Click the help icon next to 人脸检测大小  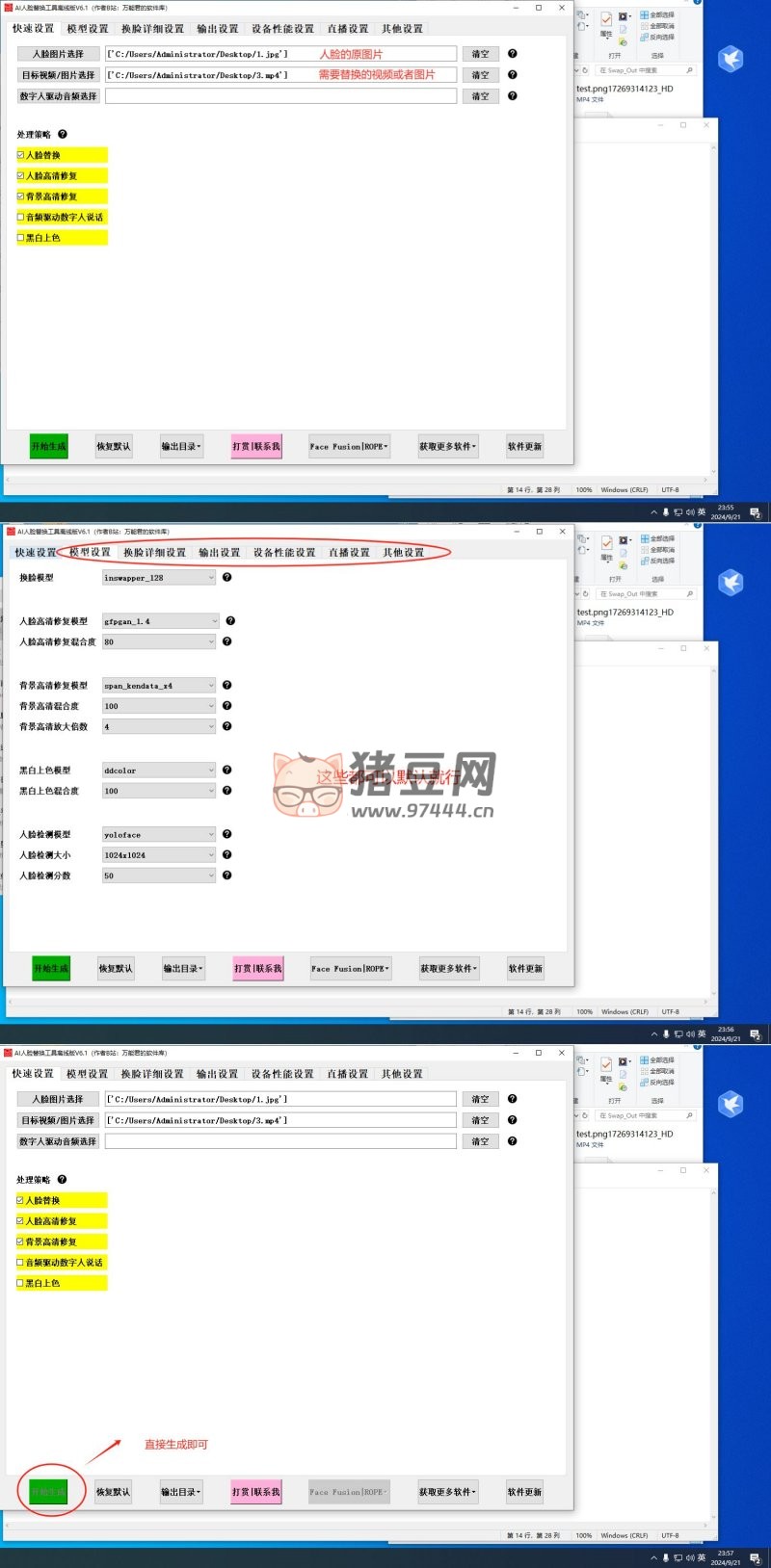(x=226, y=855)
